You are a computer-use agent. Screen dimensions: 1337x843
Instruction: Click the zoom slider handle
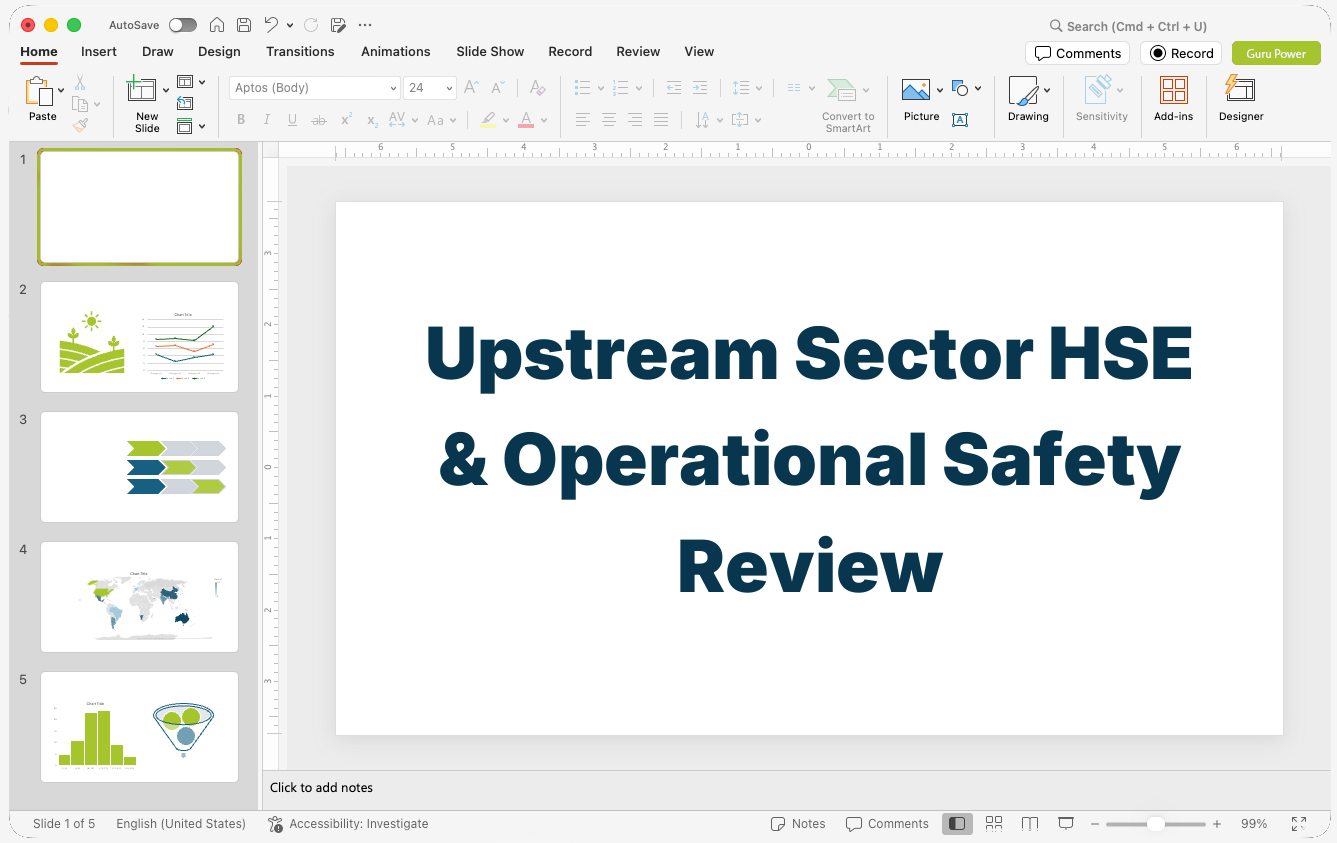[1155, 824]
